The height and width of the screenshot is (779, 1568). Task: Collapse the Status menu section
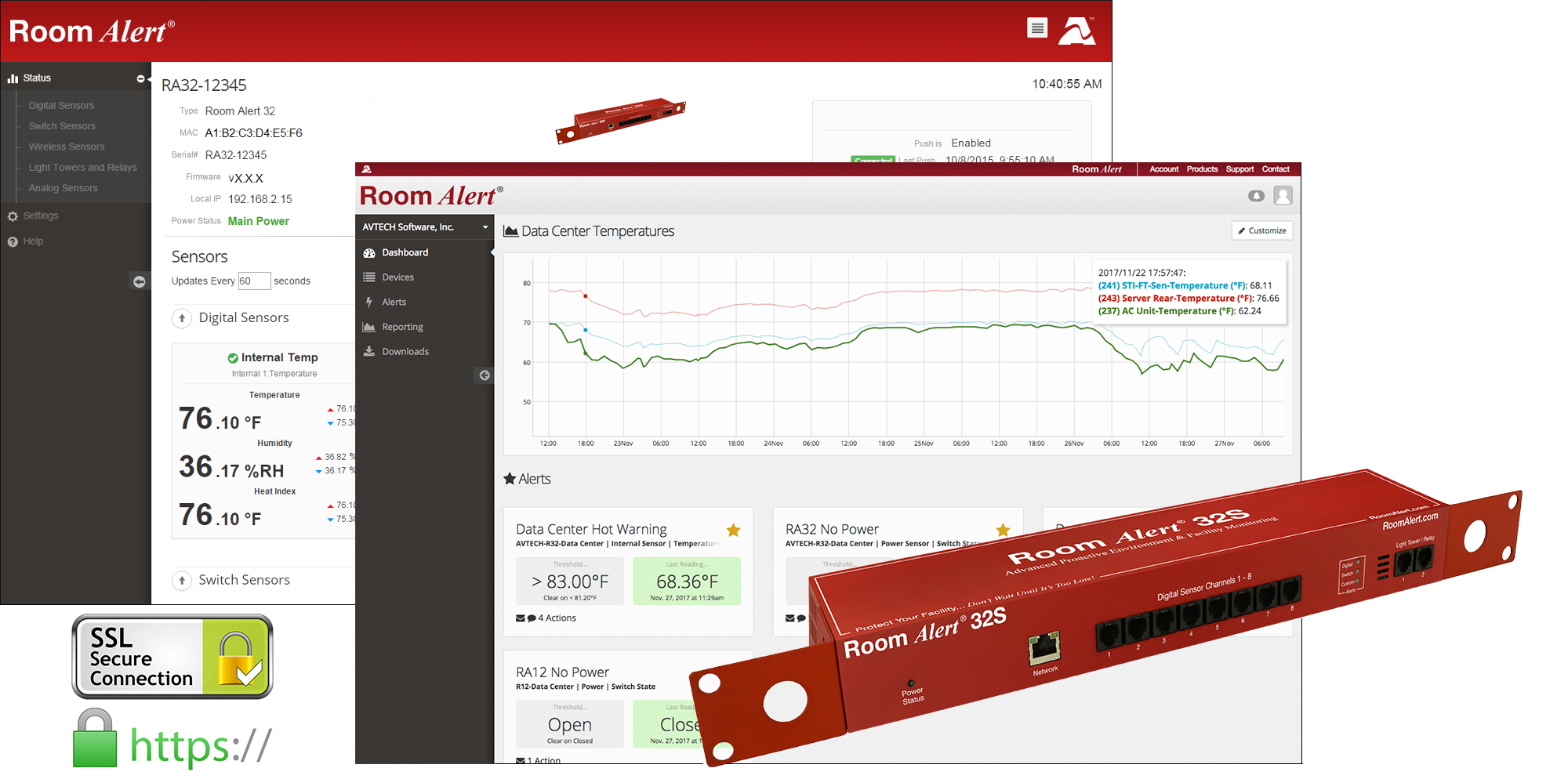[141, 78]
